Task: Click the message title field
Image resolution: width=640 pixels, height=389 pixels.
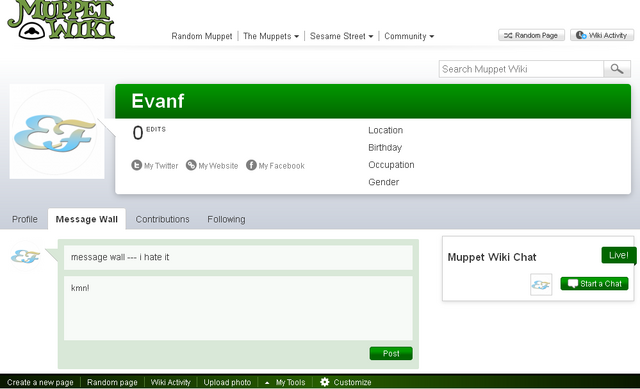Action: pos(238,257)
